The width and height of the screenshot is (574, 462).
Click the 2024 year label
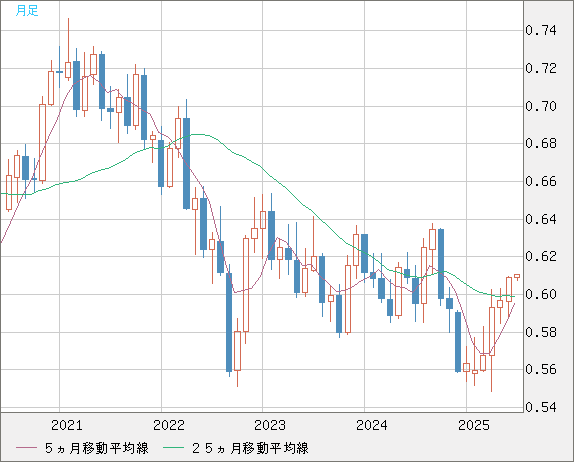pyautogui.click(x=372, y=425)
